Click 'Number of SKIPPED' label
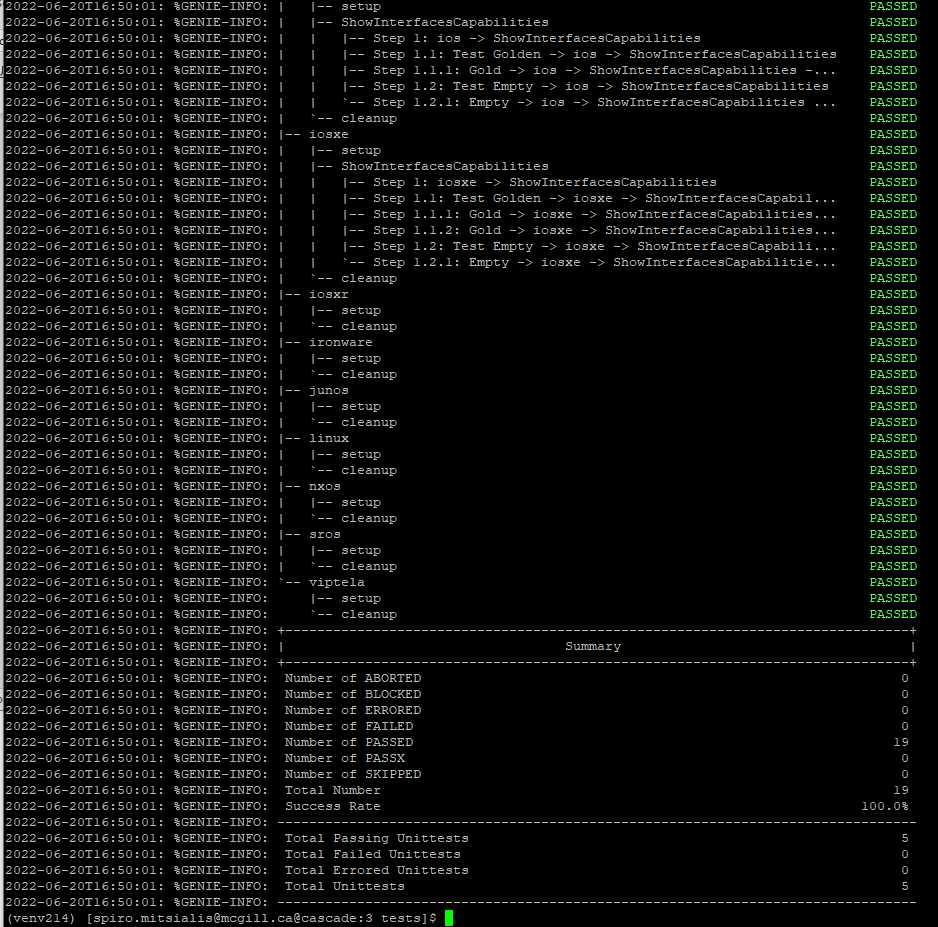The width and height of the screenshot is (938, 927). click(x=353, y=774)
